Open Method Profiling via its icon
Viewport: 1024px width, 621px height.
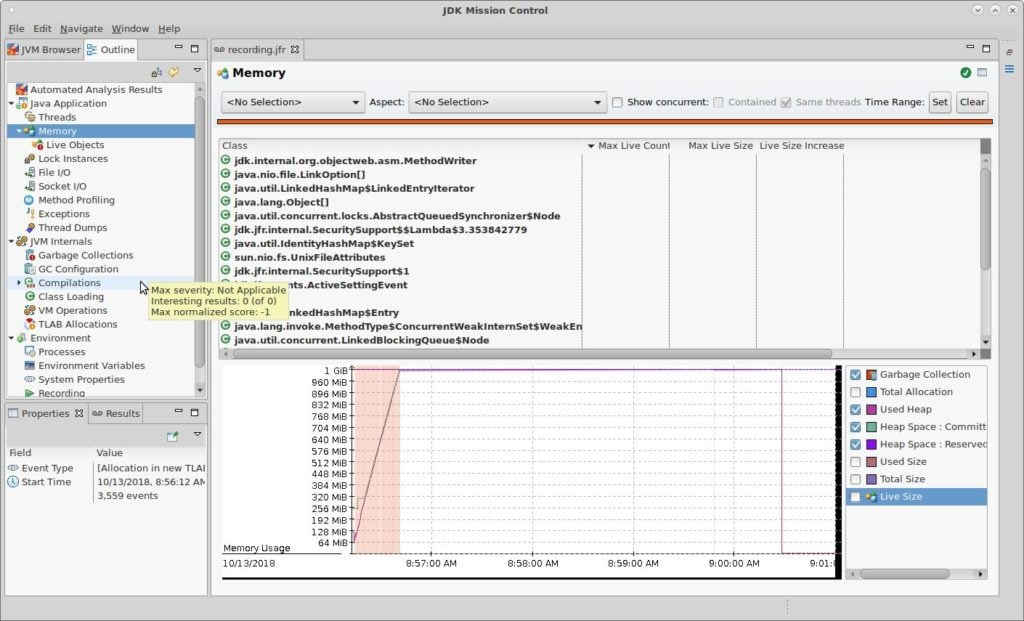pyautogui.click(x=29, y=200)
